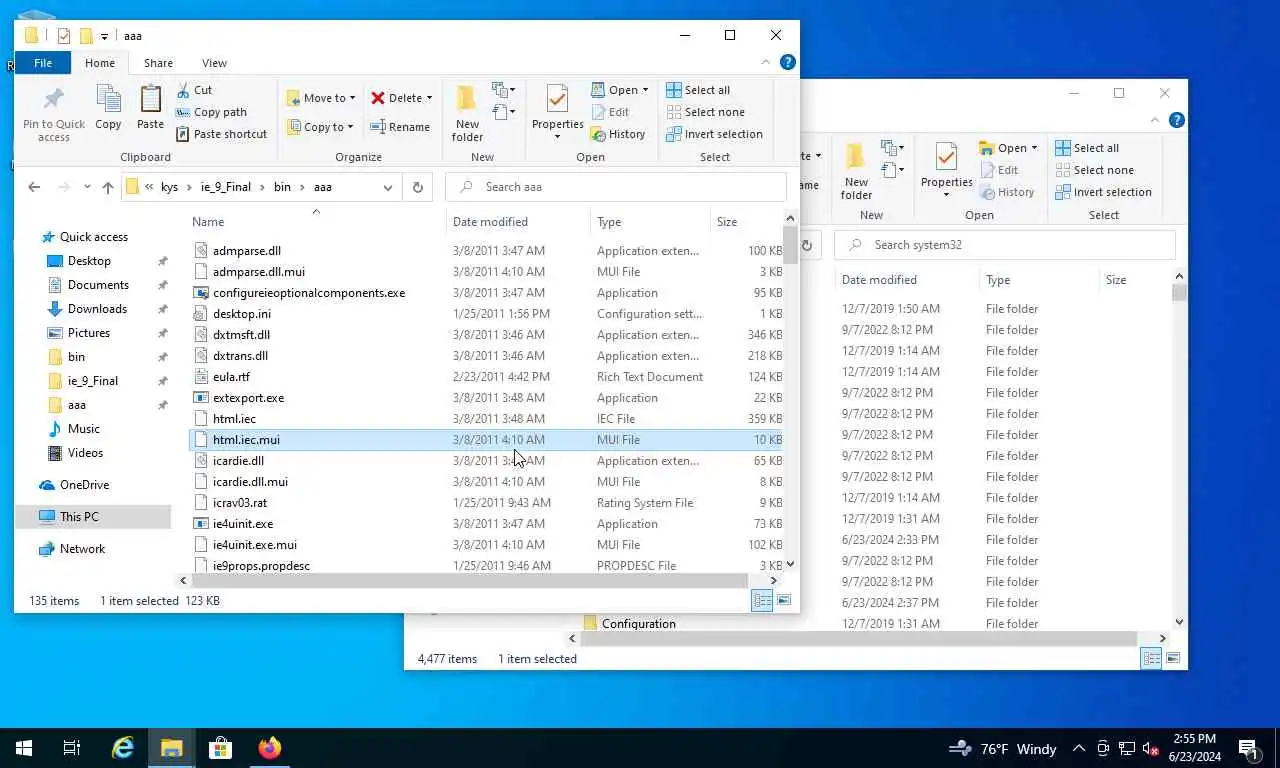Click Select none in the aaa window
Viewport: 1280px width, 768px height.
[x=705, y=112]
